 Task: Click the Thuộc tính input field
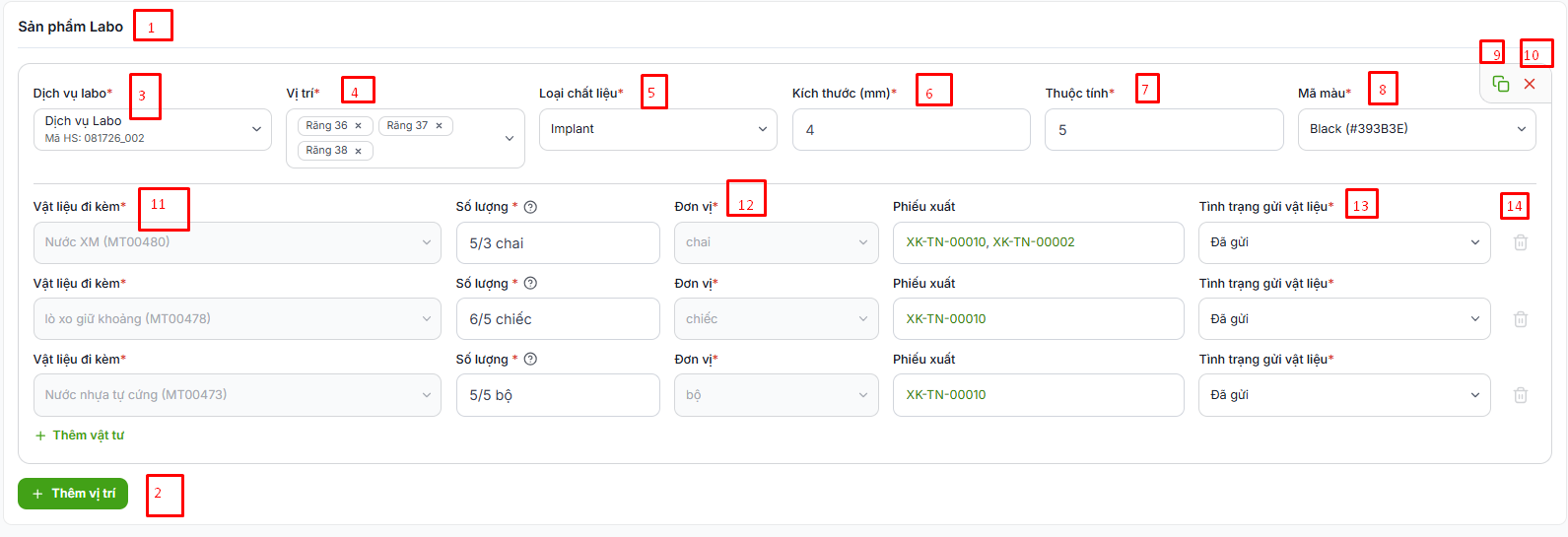coord(1164,129)
